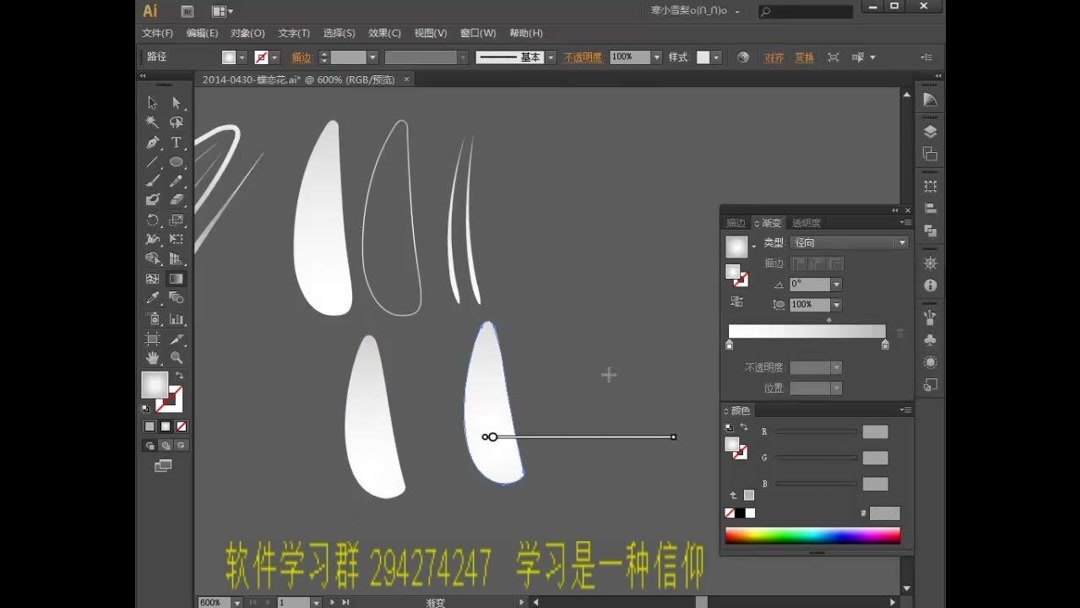Viewport: 1080px width, 608px height.
Task: Select the Hand tool
Action: click(x=152, y=357)
